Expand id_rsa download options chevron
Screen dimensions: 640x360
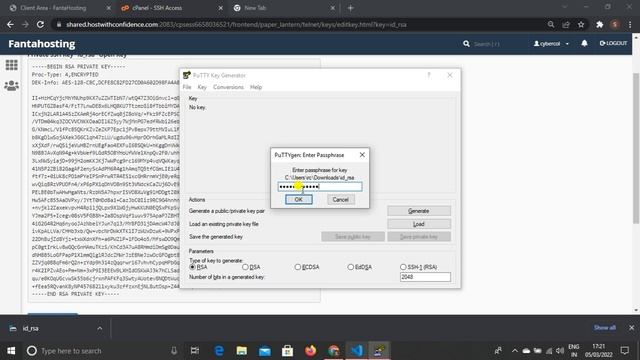100,328
